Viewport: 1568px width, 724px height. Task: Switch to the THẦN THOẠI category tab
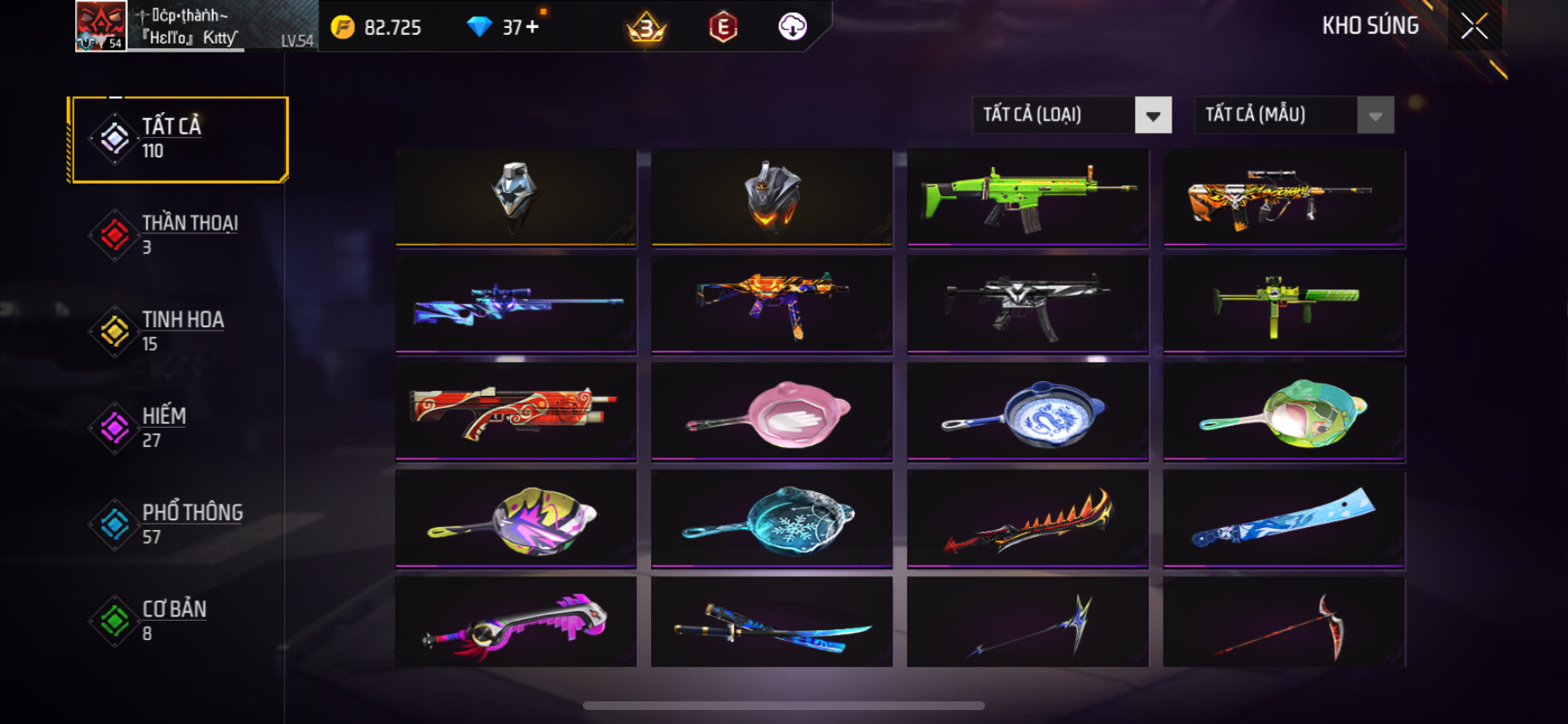pos(166,234)
